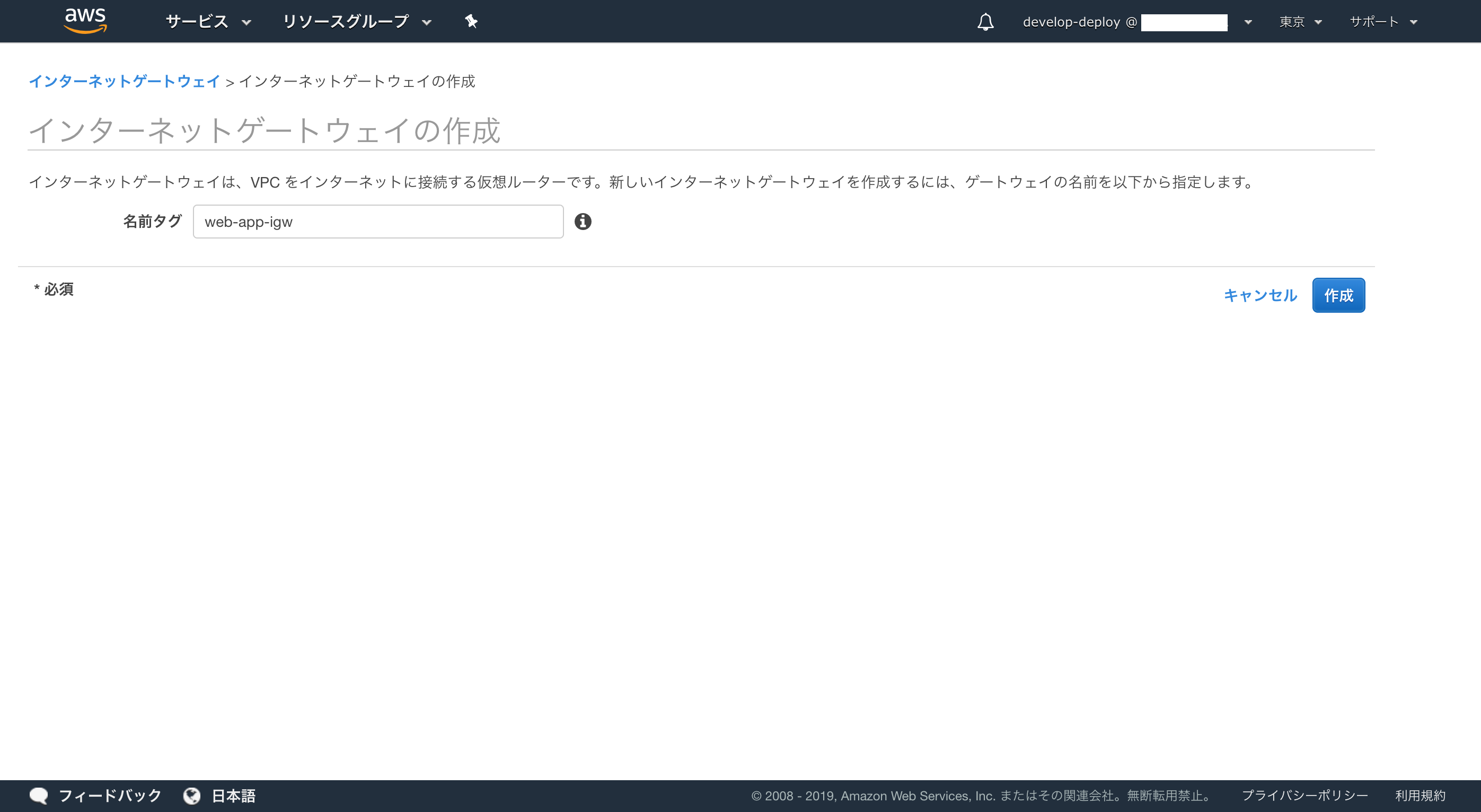The width and height of the screenshot is (1481, 812).
Task: Expand the リソースグループ menu
Action: click(x=356, y=22)
